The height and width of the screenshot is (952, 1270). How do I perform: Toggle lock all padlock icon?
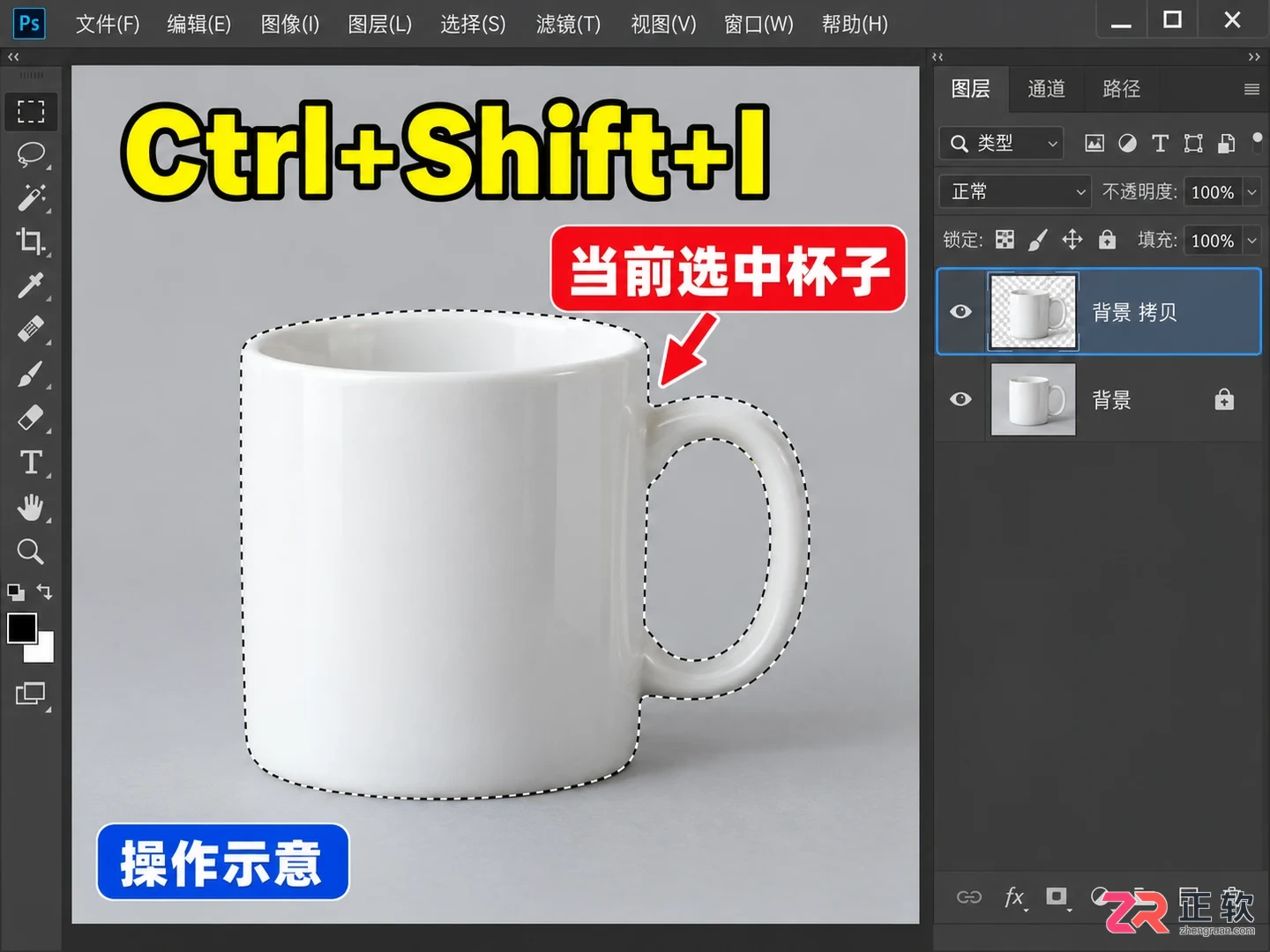coord(1107,240)
